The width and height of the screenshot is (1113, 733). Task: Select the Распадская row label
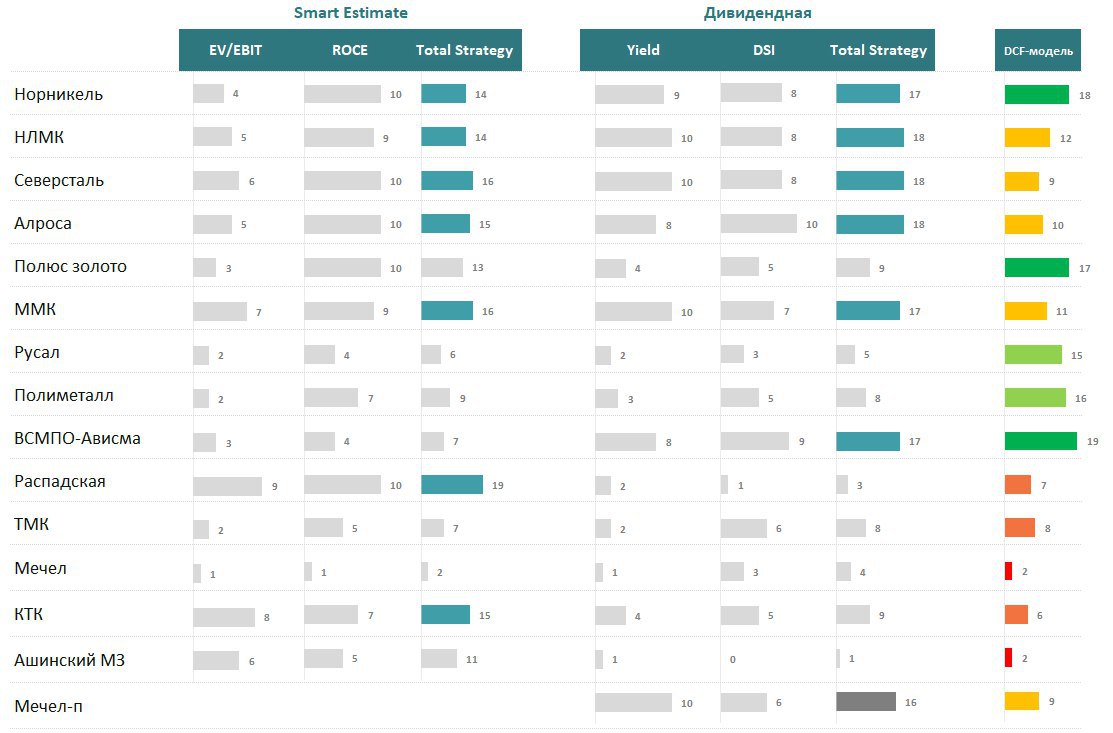pyautogui.click(x=60, y=481)
